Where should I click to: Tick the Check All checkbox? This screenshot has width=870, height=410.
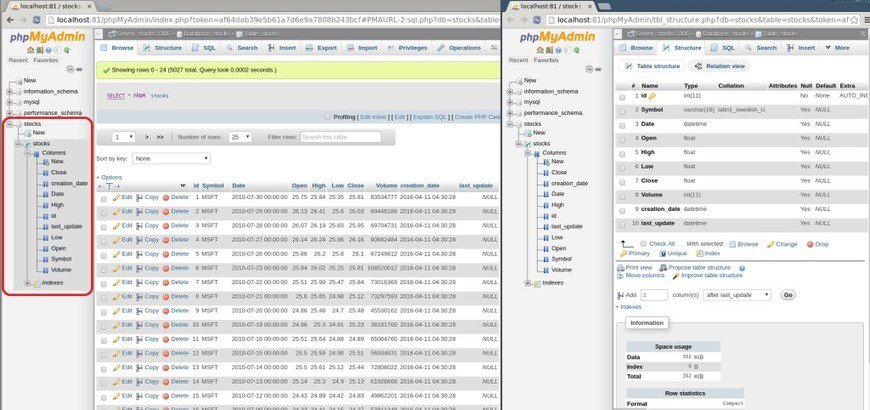point(644,244)
